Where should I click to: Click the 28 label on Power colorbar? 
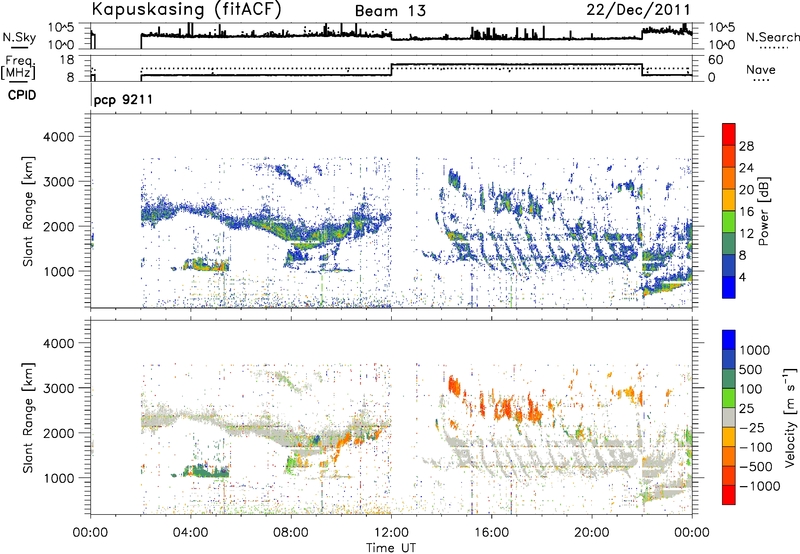[746, 146]
